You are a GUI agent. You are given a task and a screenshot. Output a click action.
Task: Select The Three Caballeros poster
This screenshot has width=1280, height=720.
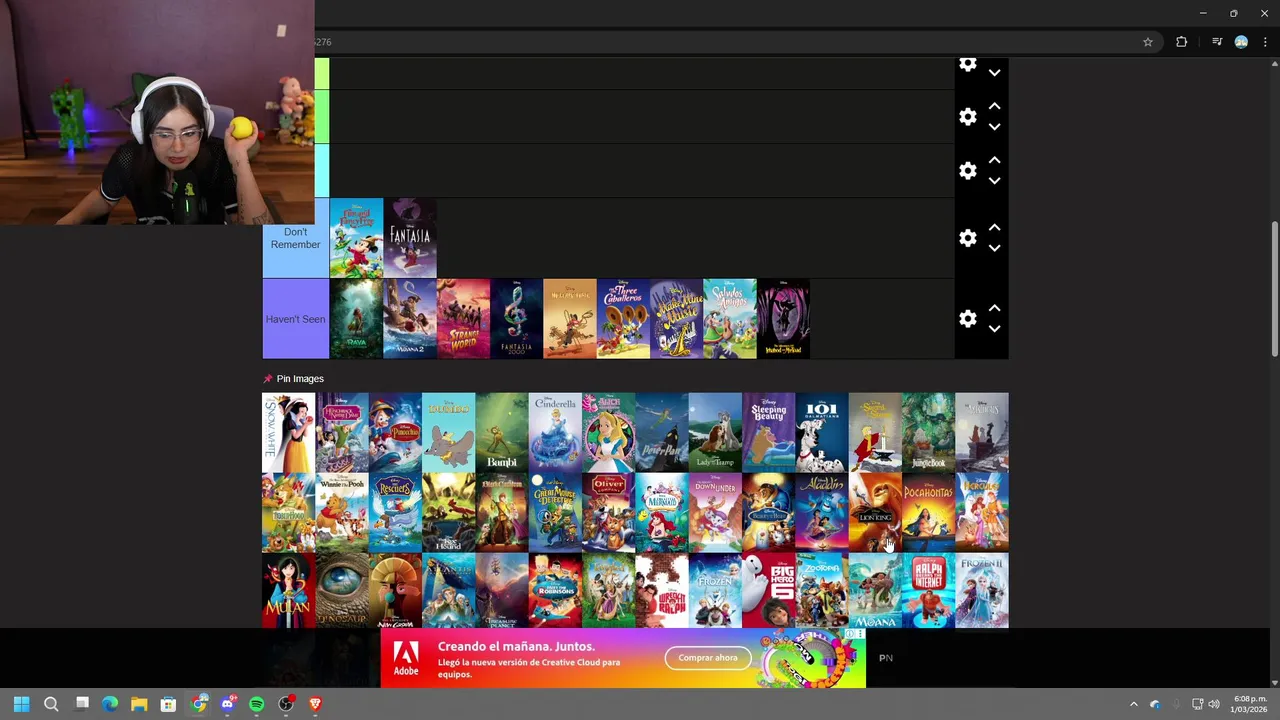coord(623,319)
